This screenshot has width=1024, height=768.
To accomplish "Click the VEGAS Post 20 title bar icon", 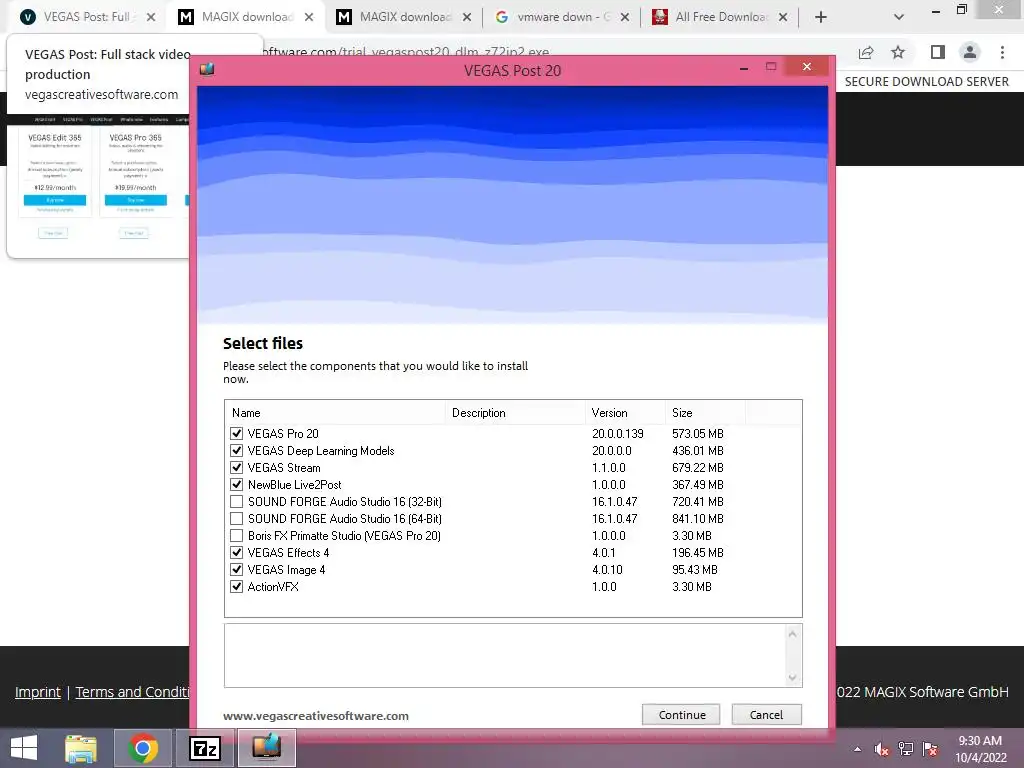I will [207, 69].
